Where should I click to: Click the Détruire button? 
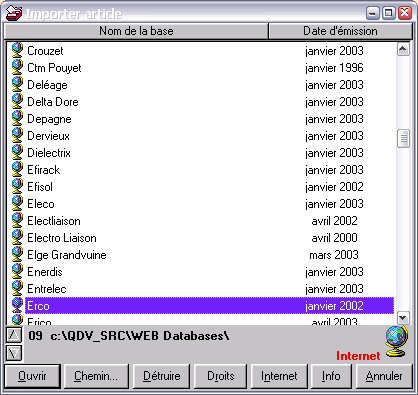click(162, 376)
